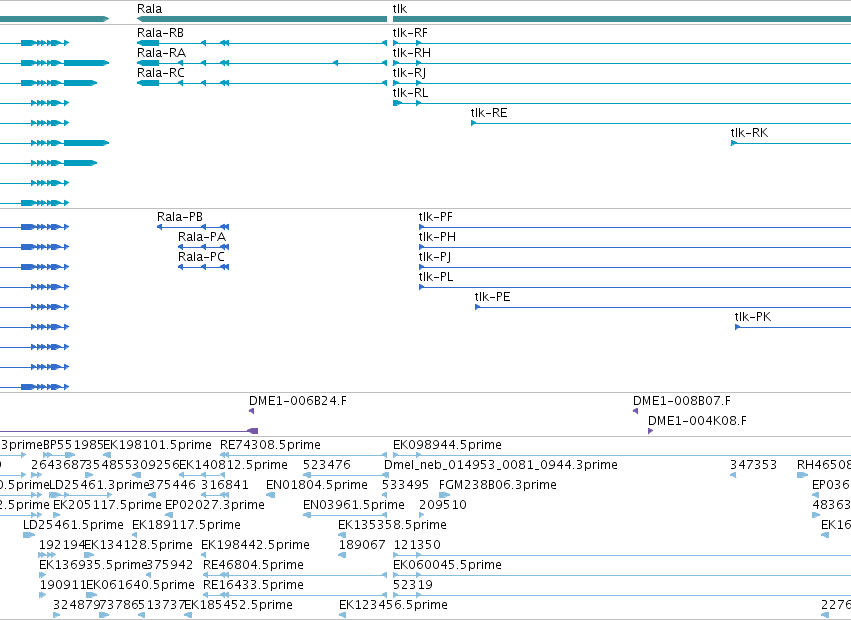Click the purple DME1-006B24.F arrowhead glyph
Screen dimensions: 851x620
click(251, 411)
